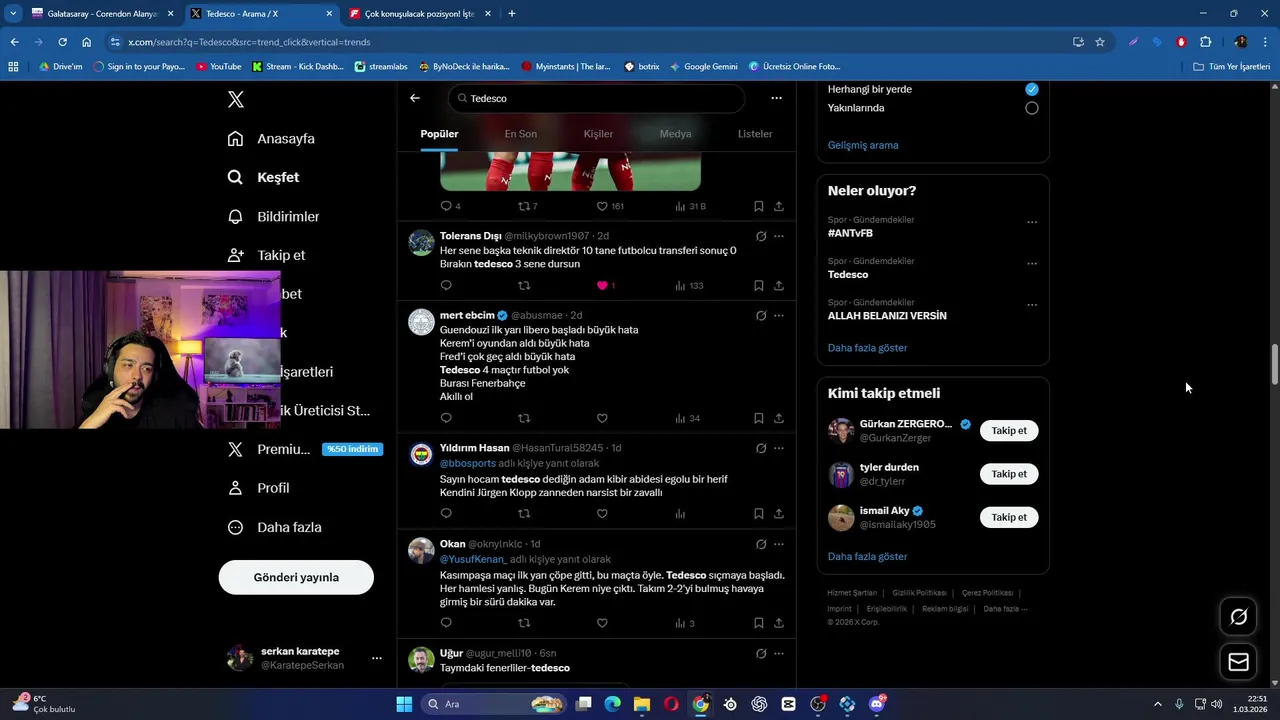
Task: Unlike the Tolerans Dışı post
Action: click(602, 286)
